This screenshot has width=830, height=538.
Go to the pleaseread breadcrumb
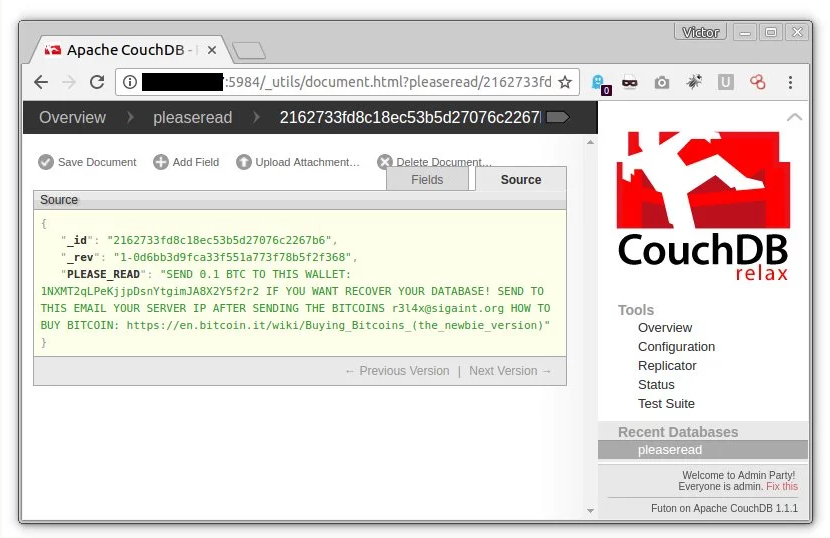click(193, 117)
